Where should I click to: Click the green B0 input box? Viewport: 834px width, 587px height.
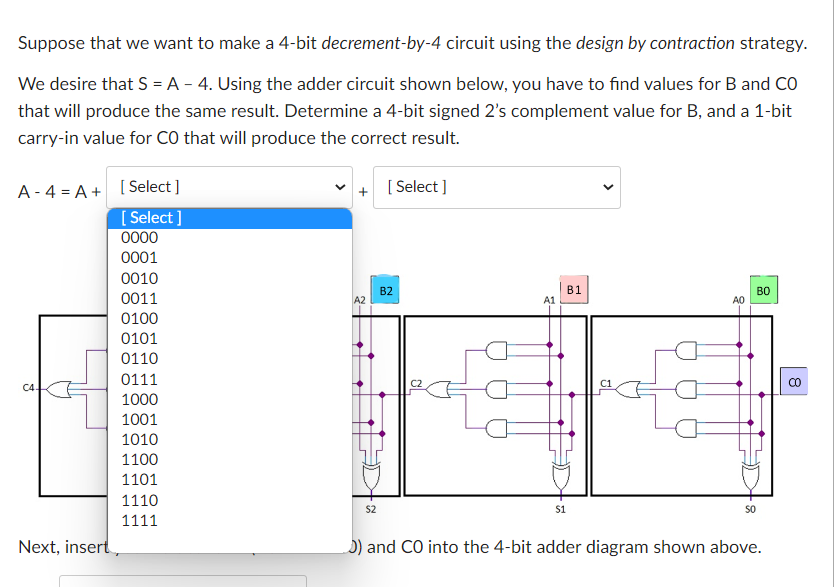click(x=764, y=290)
